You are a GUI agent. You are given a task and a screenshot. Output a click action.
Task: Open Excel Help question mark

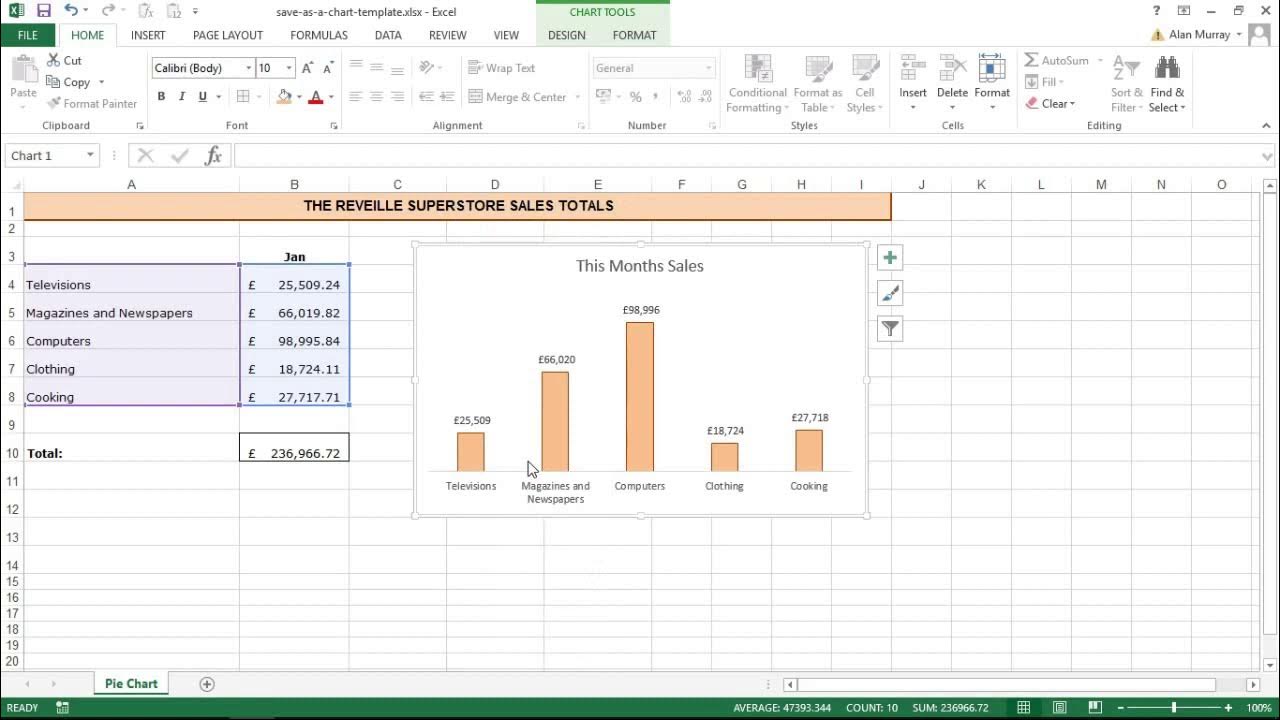tap(1157, 11)
